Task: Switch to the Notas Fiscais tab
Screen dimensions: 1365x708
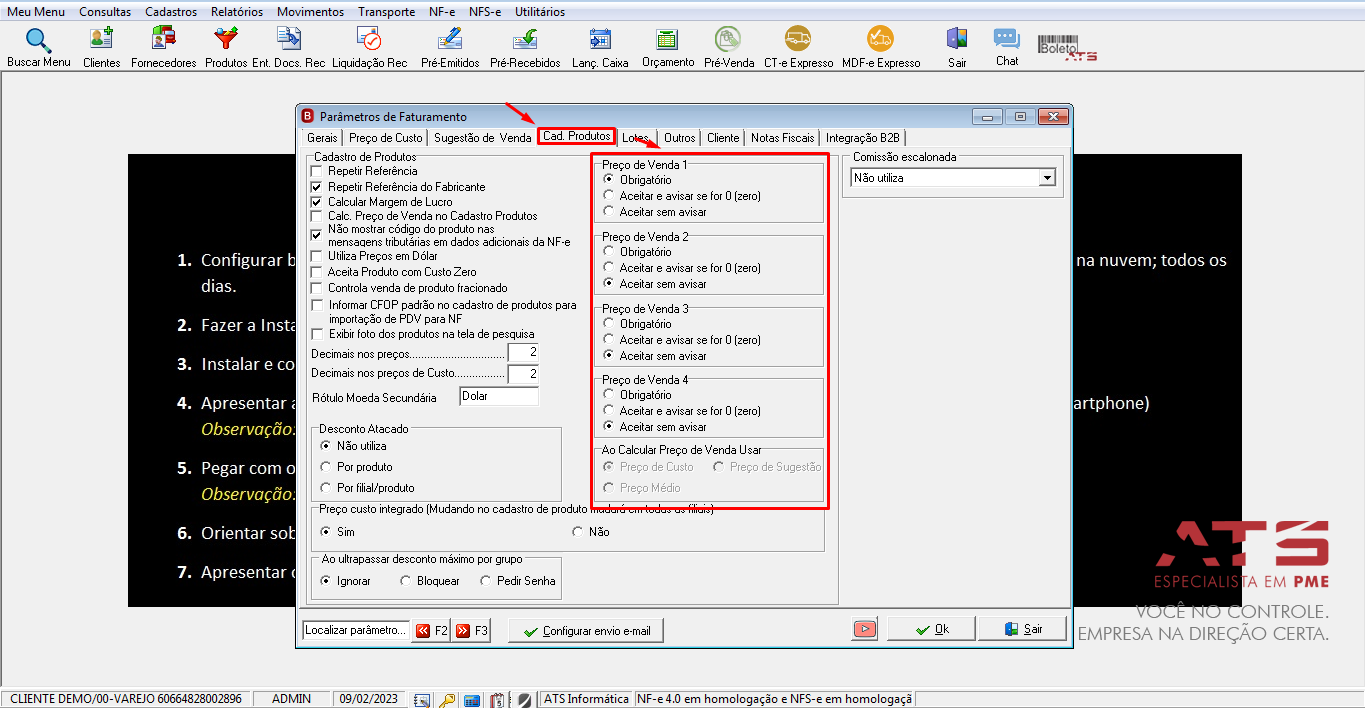Action: pos(783,138)
